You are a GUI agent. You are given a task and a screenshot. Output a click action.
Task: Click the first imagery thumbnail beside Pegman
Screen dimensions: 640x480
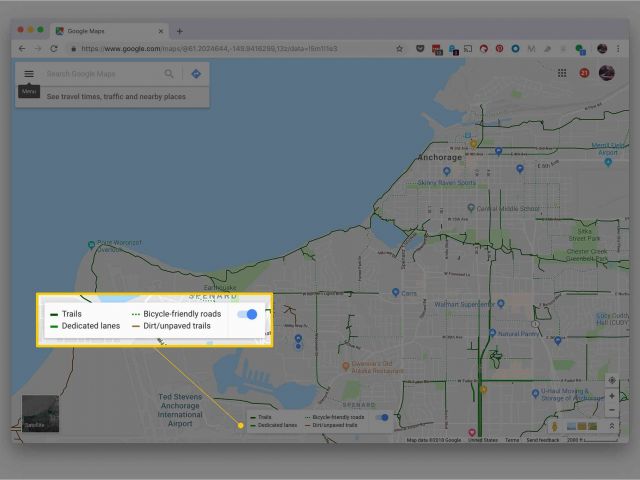click(571, 427)
